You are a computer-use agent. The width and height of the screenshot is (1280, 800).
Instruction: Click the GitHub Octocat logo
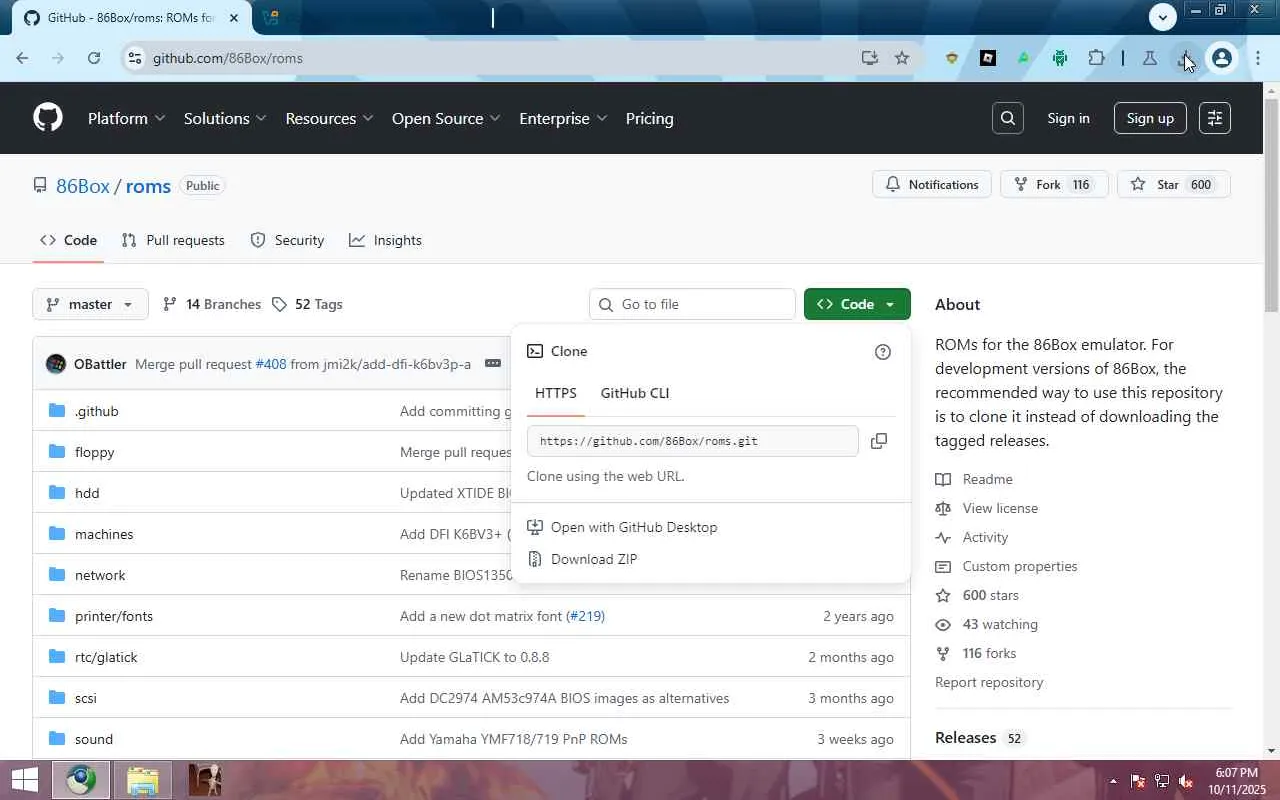(48, 118)
